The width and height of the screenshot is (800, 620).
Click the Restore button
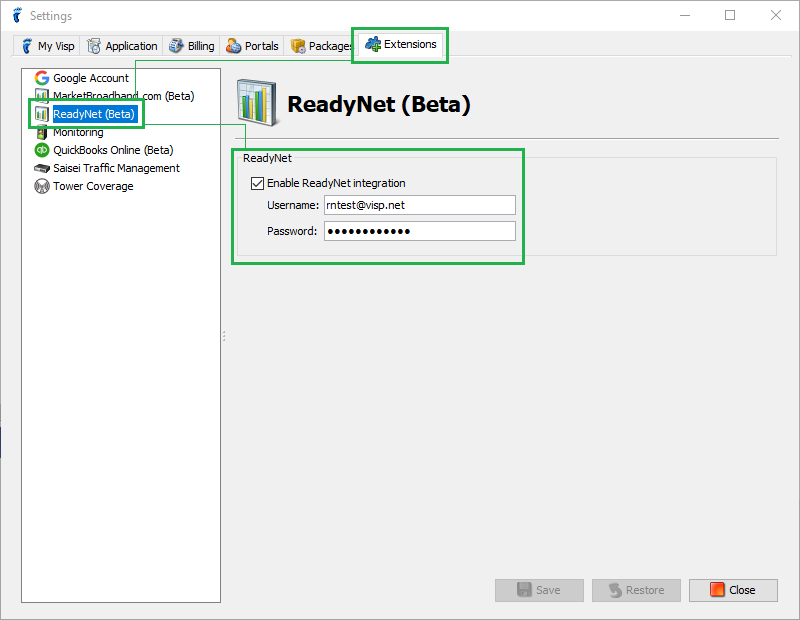(x=636, y=590)
